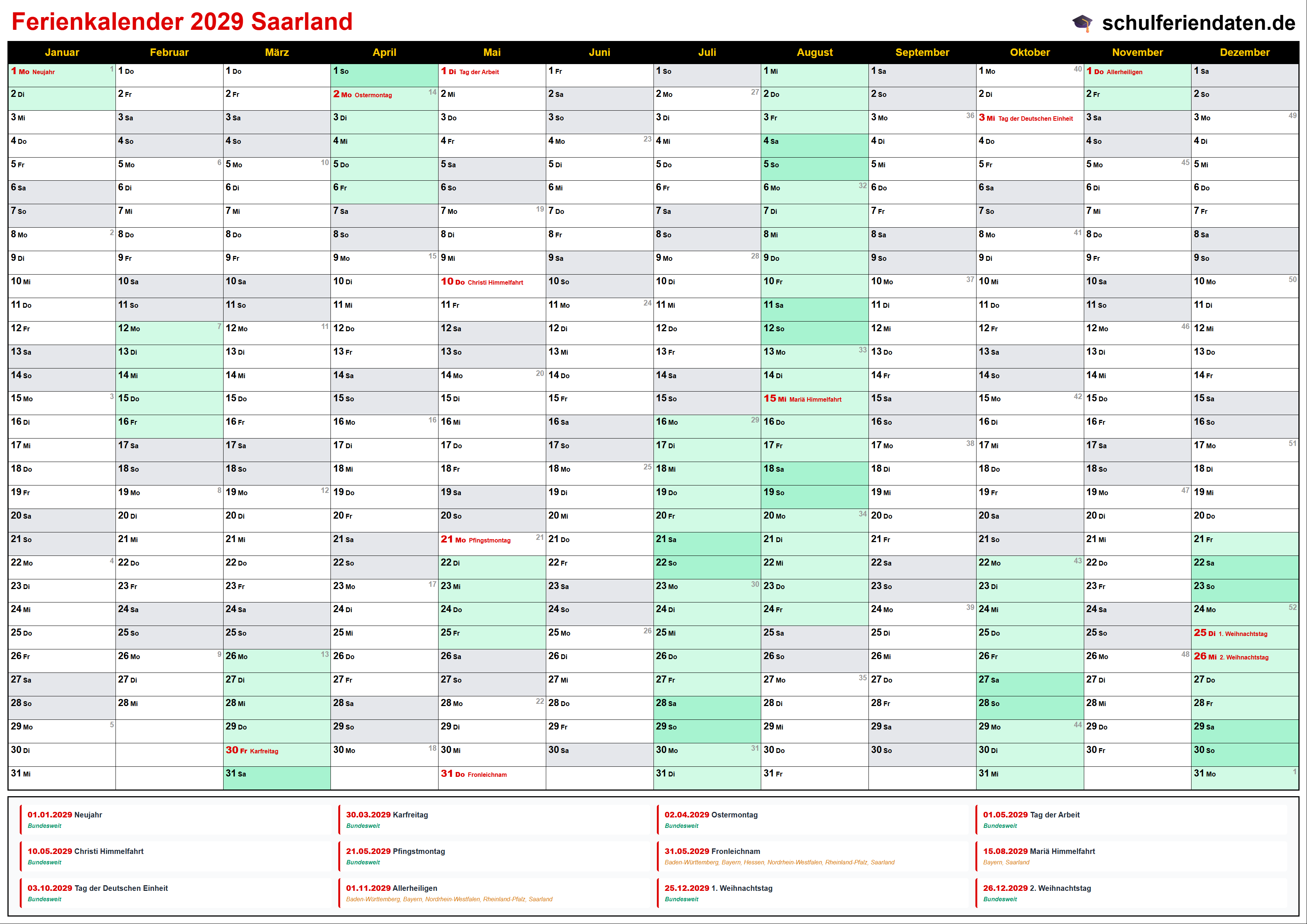
Task: Select the August month header
Action: (x=814, y=53)
